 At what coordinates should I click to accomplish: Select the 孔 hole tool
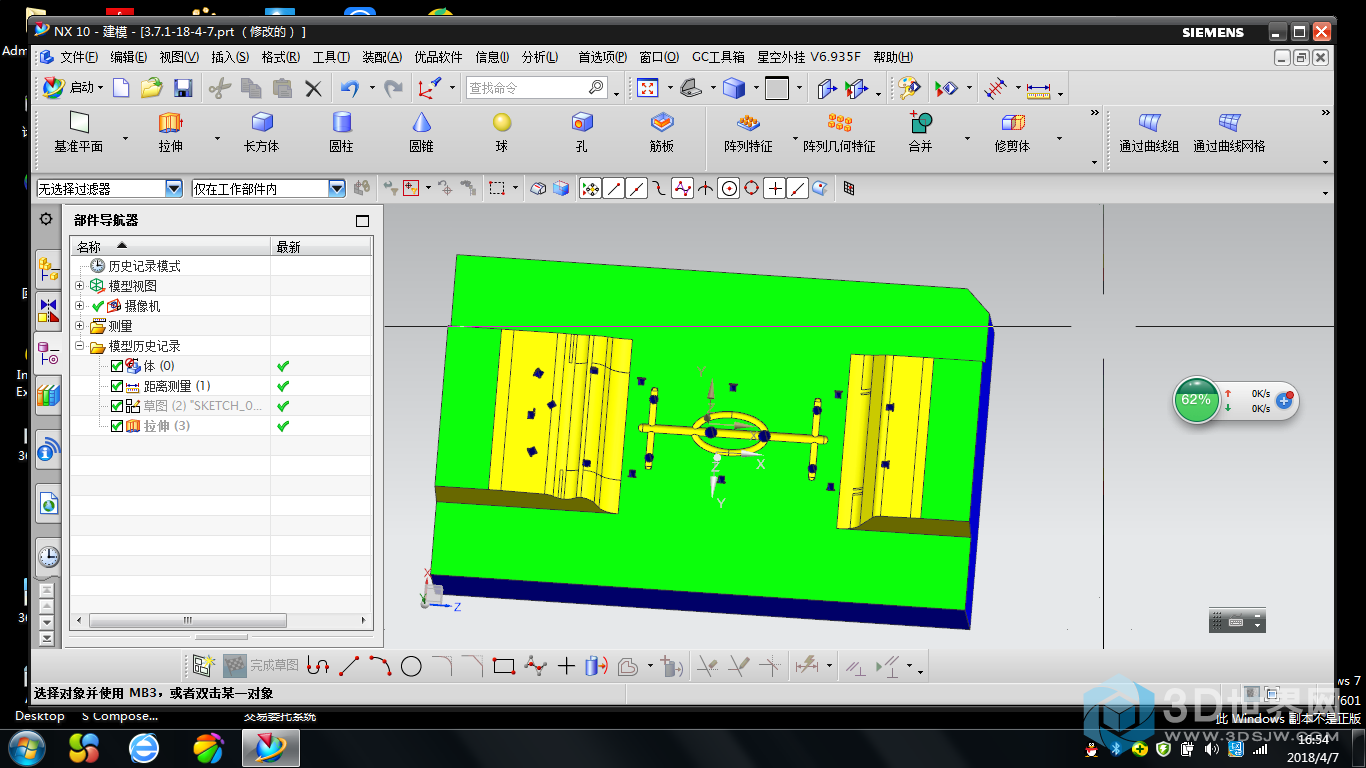(582, 132)
